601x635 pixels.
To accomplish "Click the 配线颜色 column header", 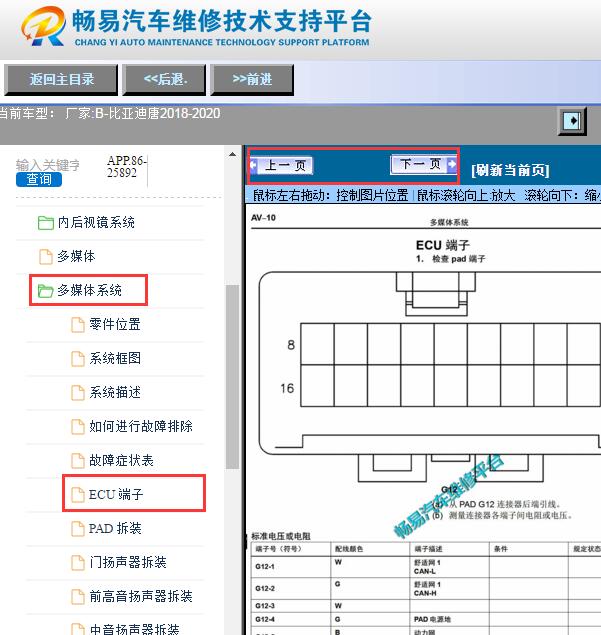I will point(370,549).
